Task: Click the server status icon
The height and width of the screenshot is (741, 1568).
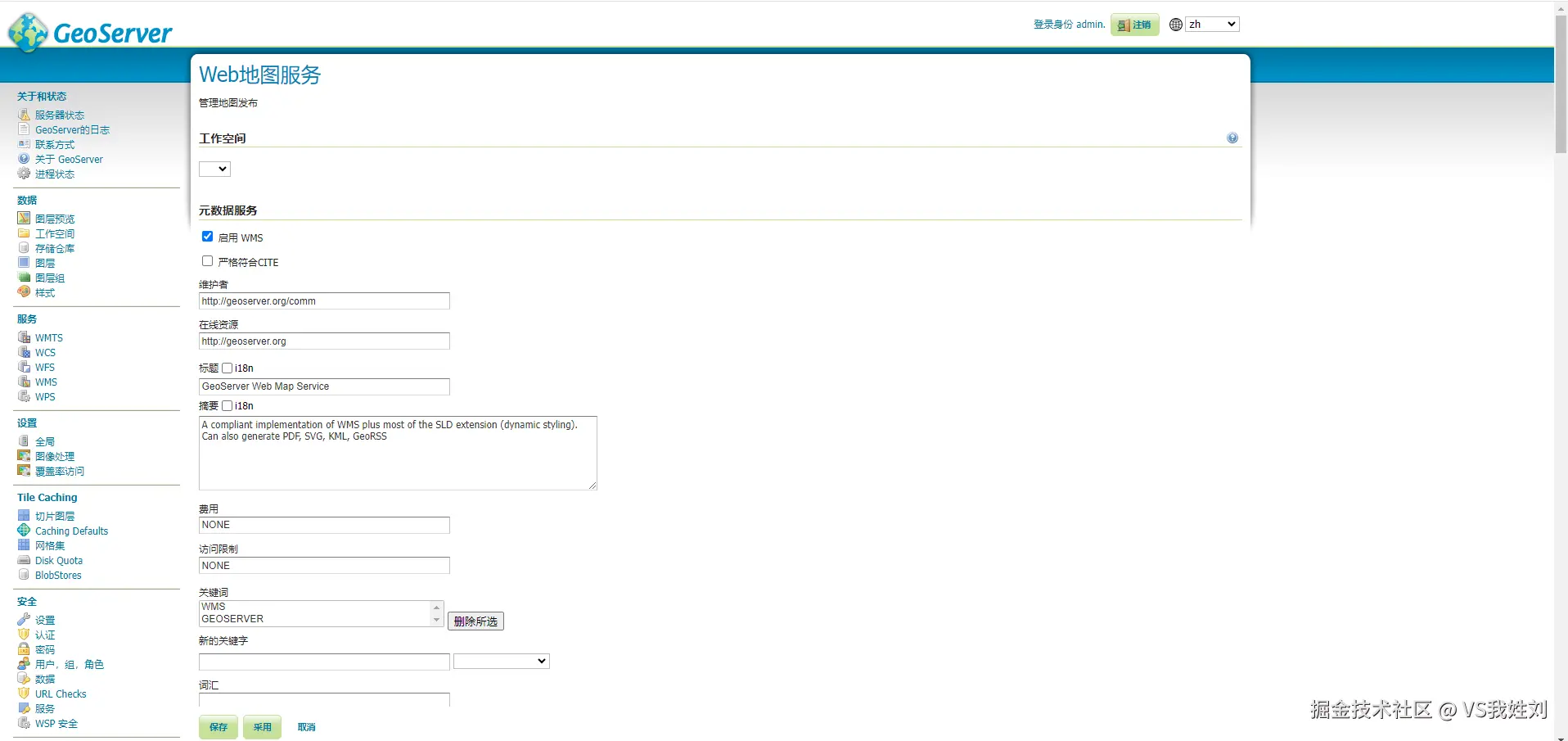Action: (24, 115)
